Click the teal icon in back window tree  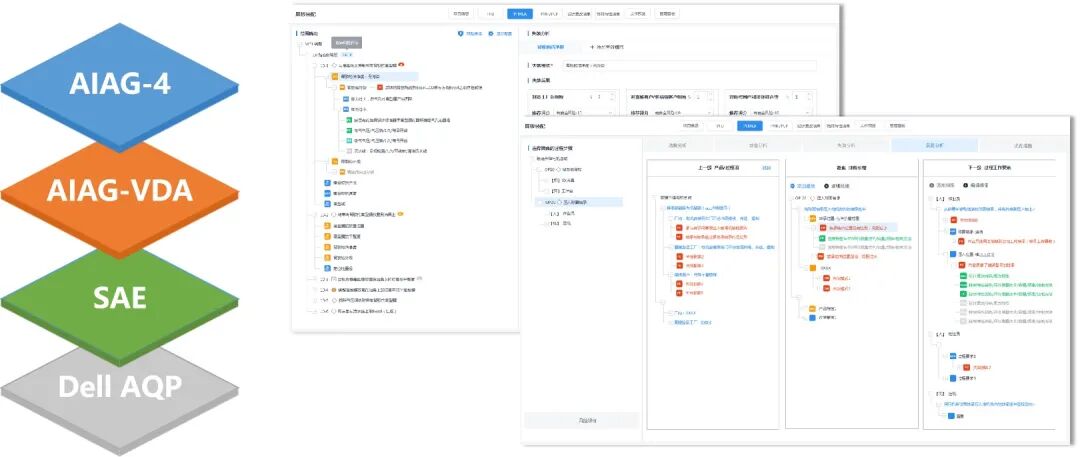[x=349, y=140]
